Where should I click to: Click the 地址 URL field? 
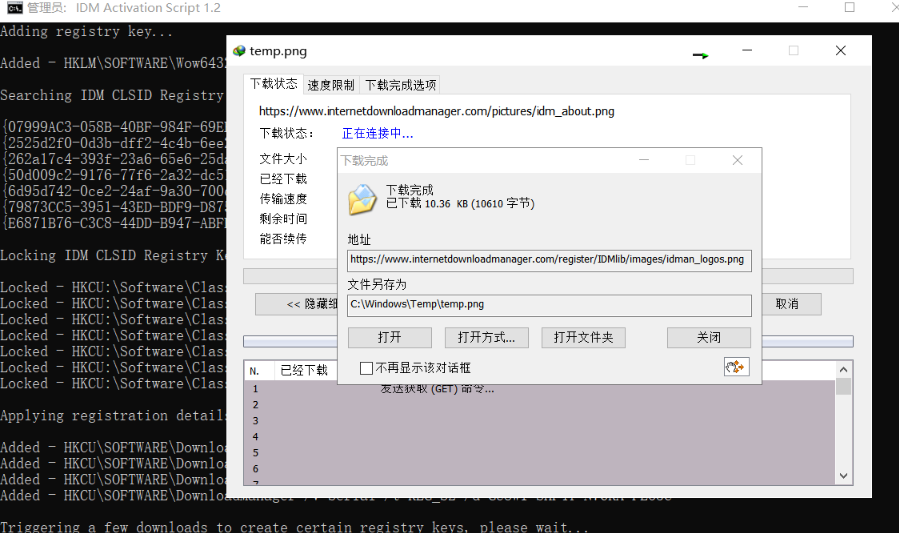pos(549,260)
